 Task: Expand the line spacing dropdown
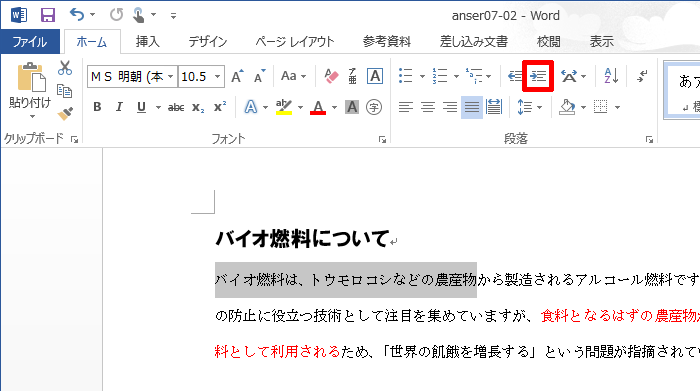(539, 108)
